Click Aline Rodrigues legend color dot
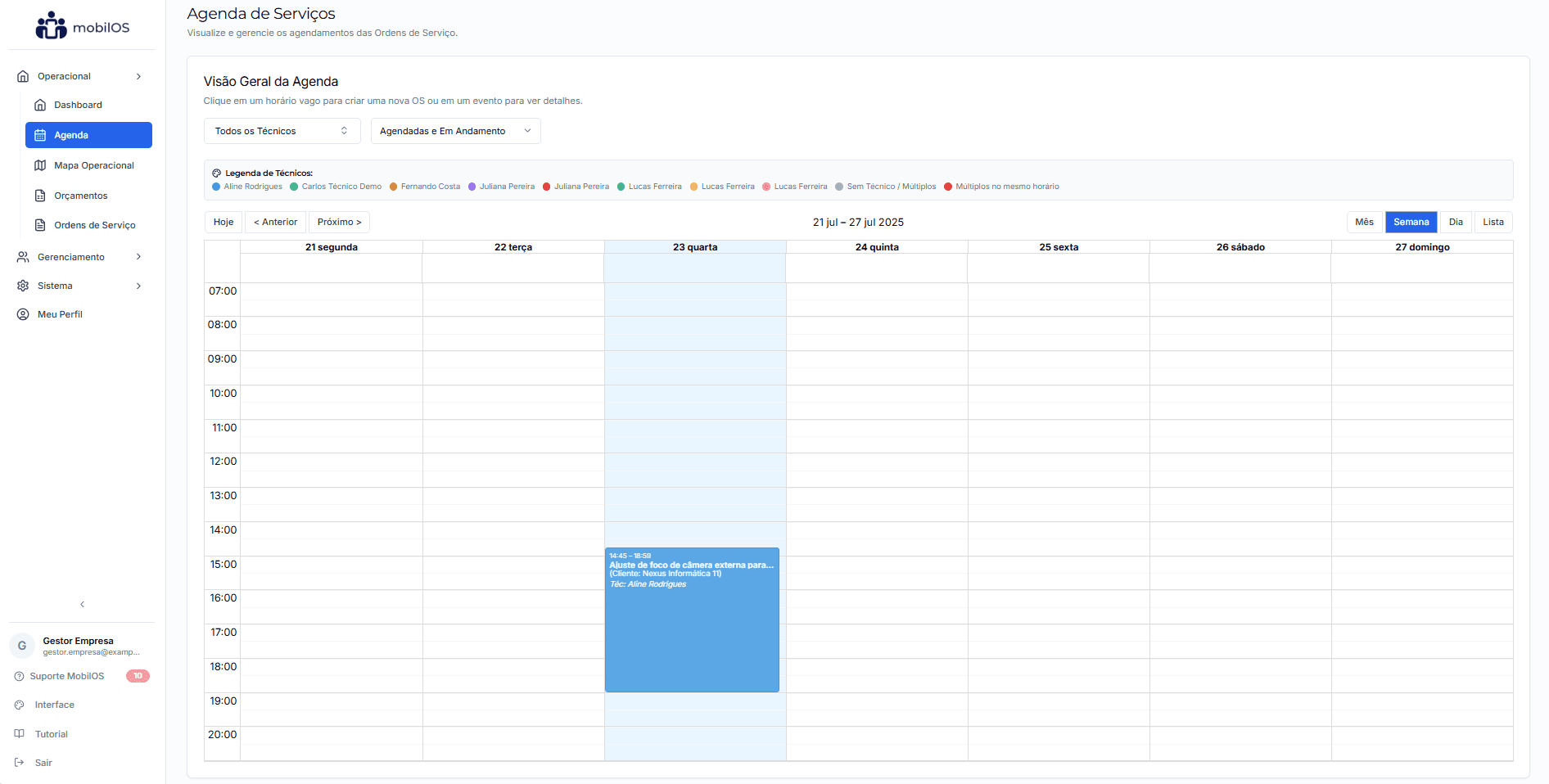The height and width of the screenshot is (784, 1549). 217,187
